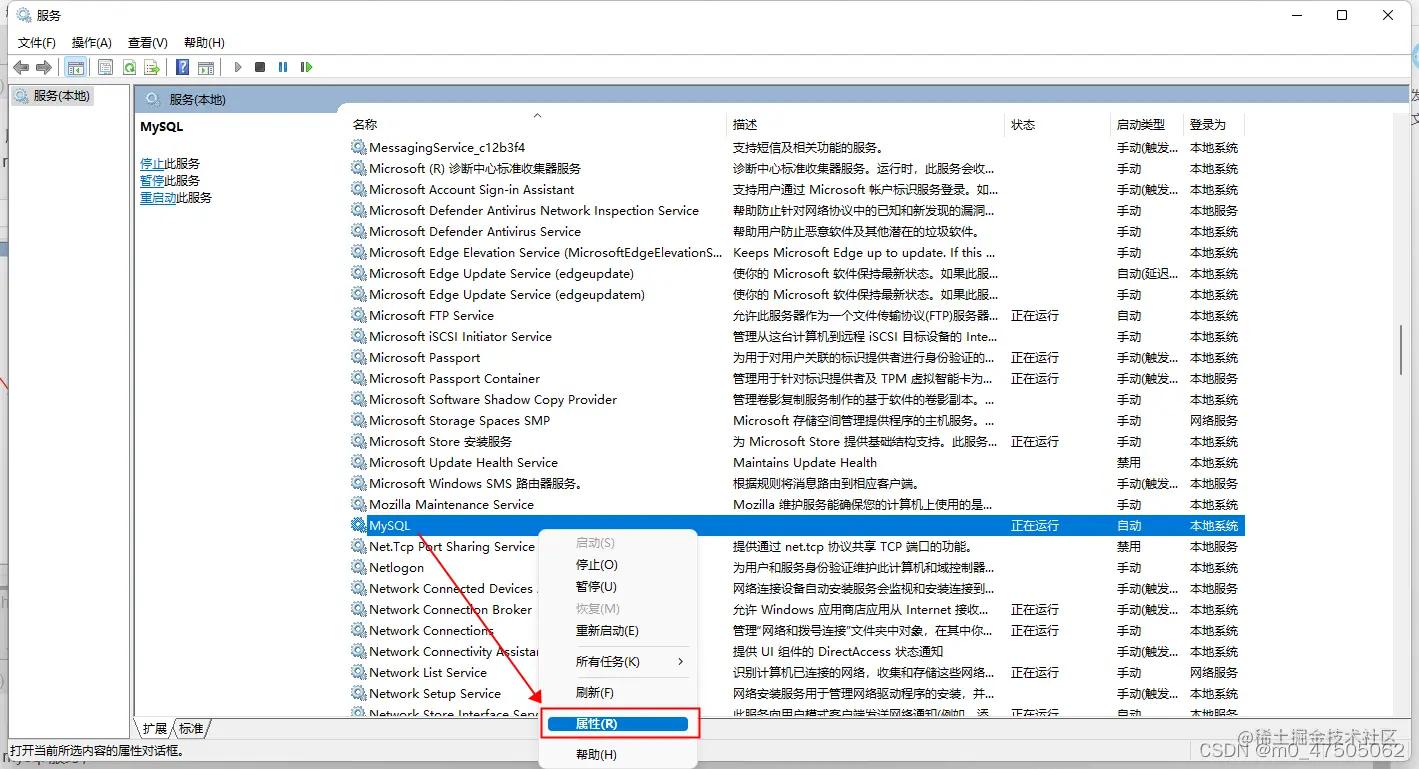The height and width of the screenshot is (769, 1419).
Task: Click the green Refresh toolbar icon
Action: tap(129, 67)
